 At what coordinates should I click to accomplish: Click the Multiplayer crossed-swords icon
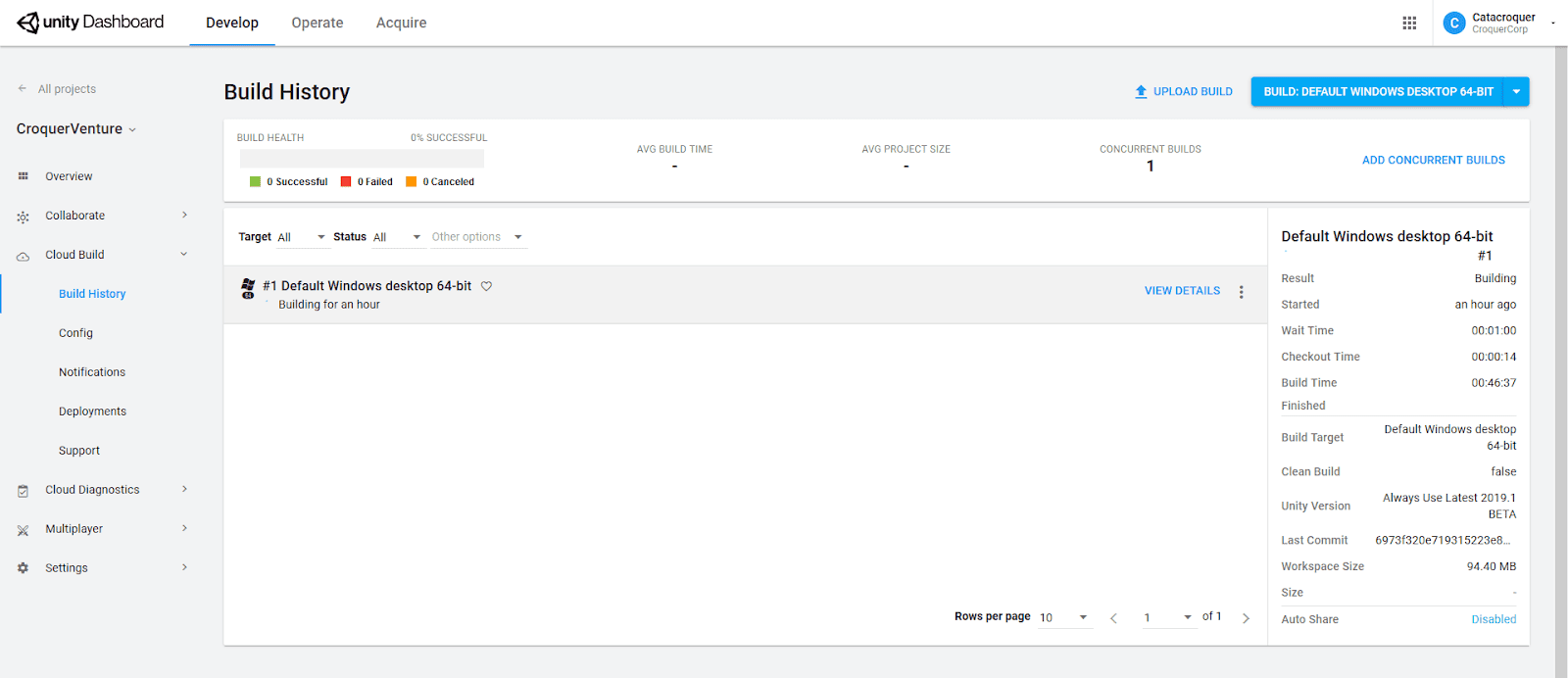[23, 530]
